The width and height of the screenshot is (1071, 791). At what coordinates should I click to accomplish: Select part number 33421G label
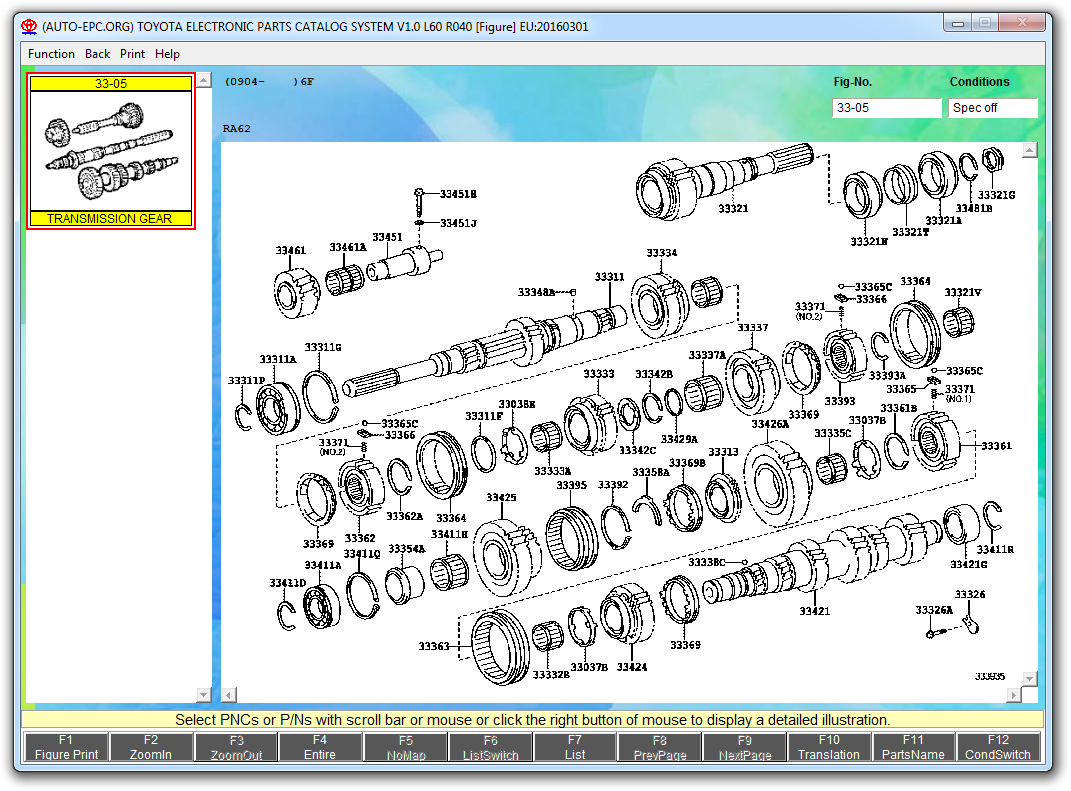click(969, 564)
